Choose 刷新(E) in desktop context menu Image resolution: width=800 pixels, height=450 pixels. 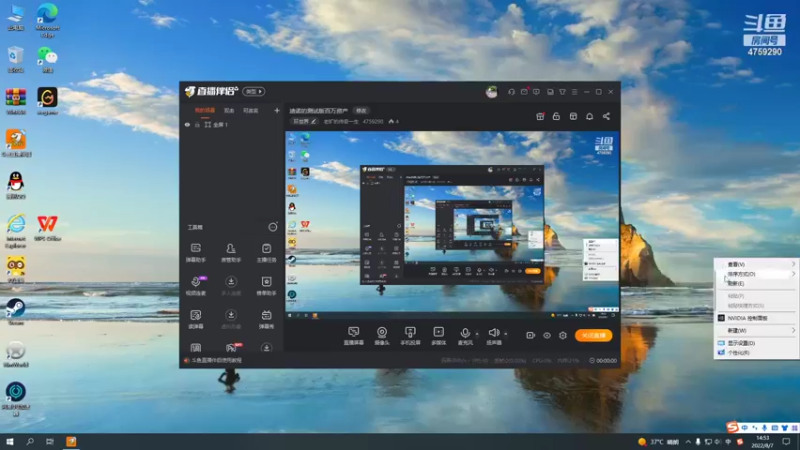point(757,283)
